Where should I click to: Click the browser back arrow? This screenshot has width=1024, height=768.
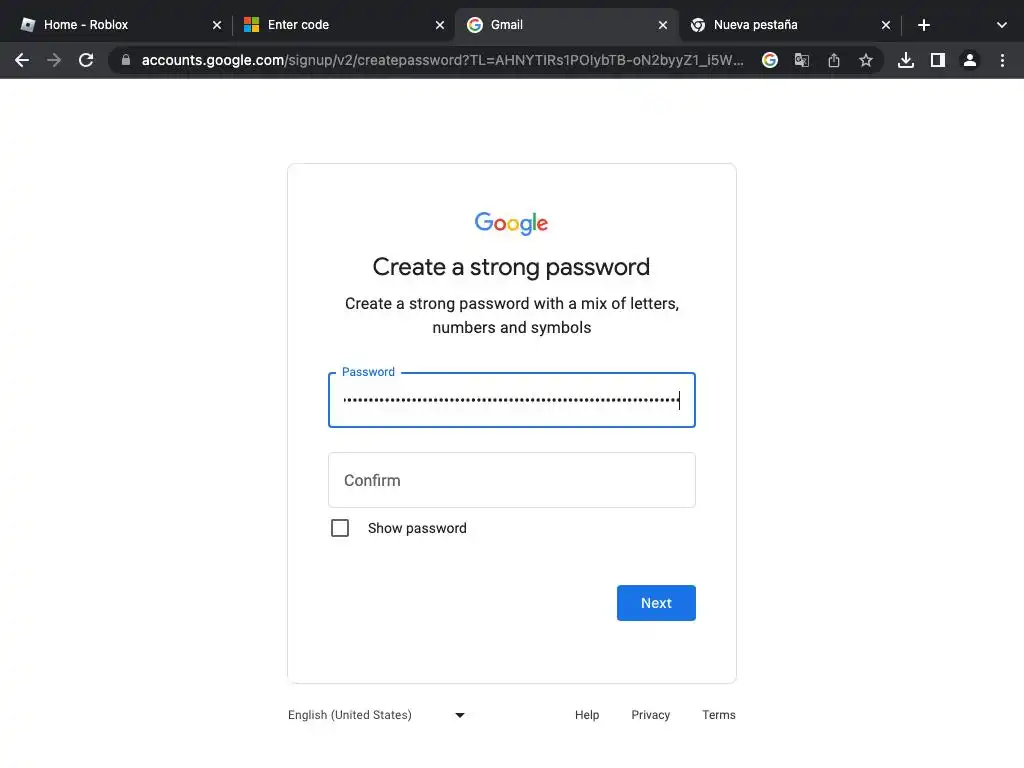22,60
